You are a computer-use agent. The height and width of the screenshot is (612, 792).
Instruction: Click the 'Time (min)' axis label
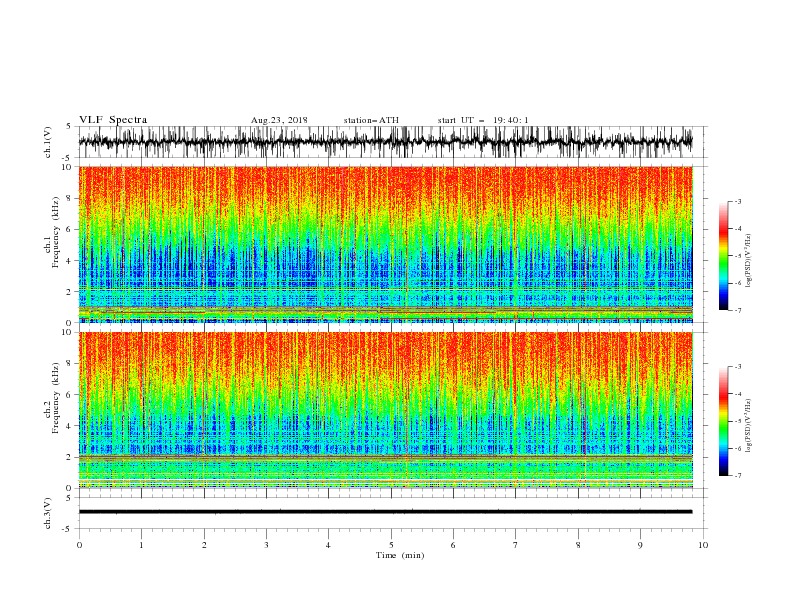tap(400, 555)
